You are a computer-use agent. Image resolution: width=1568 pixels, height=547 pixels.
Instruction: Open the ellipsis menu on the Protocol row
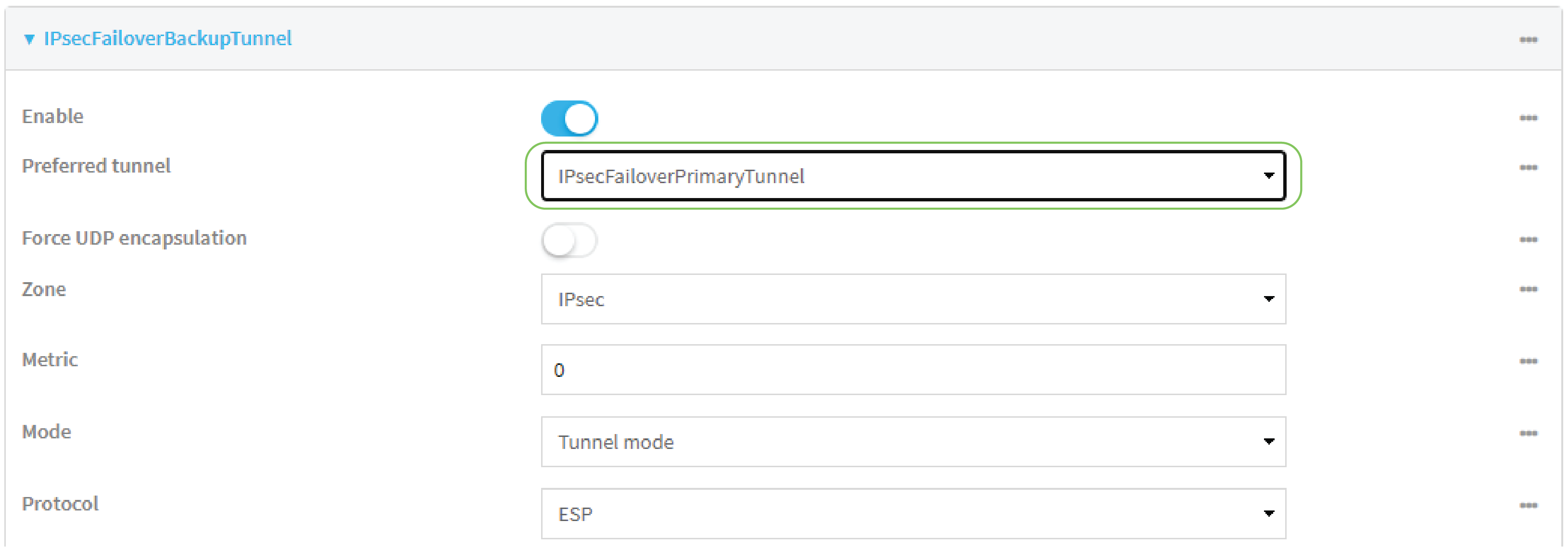[x=1529, y=504]
